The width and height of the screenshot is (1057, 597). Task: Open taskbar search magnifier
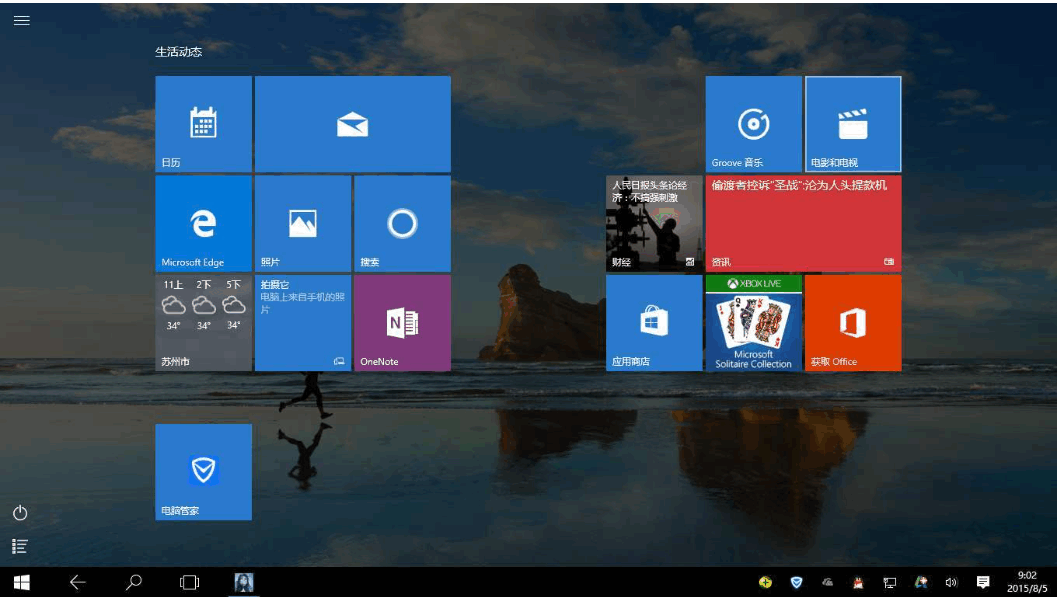(x=134, y=582)
